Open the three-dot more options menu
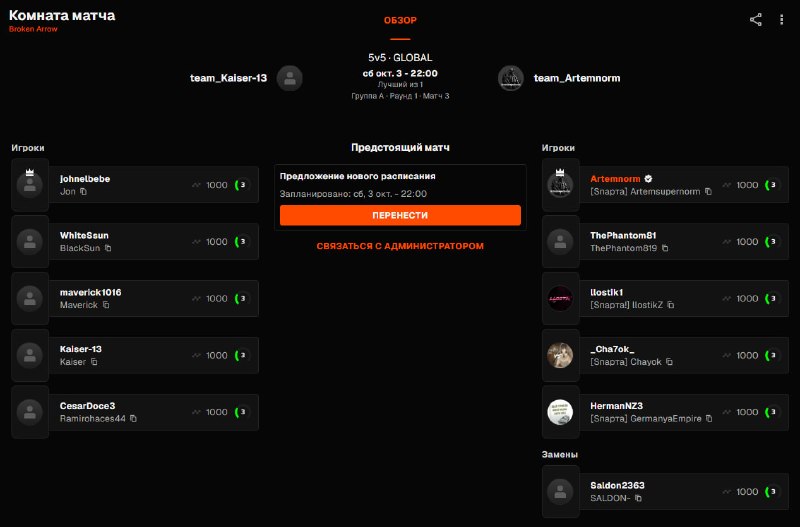The width and height of the screenshot is (800, 527). 782,20
